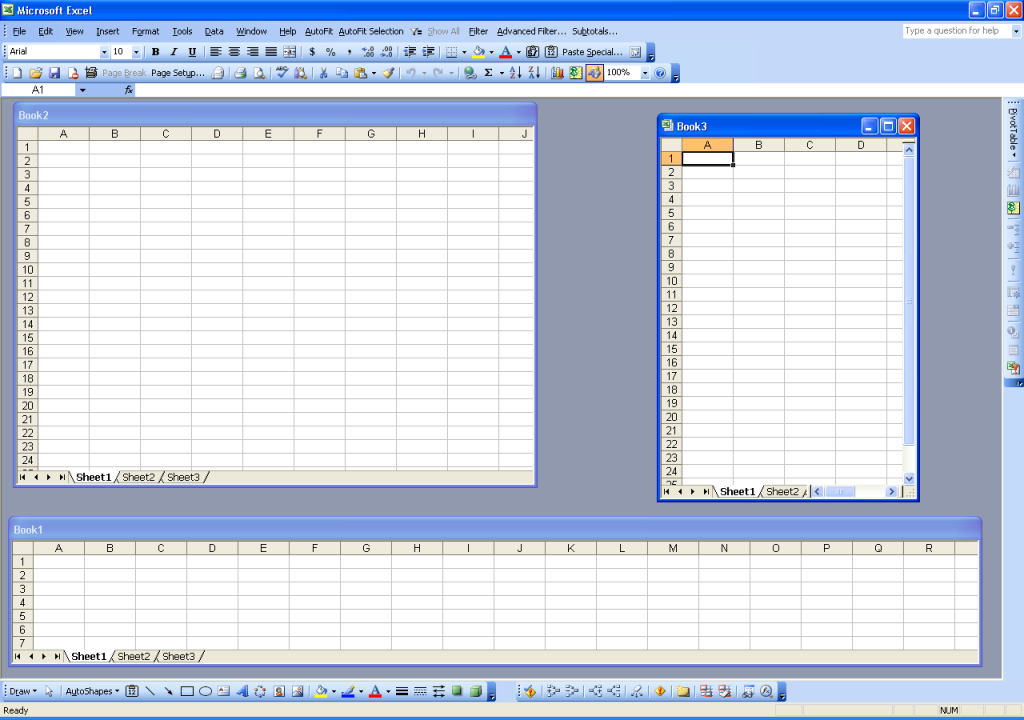Select the Rectangle drawing tool
Image resolution: width=1024 pixels, height=720 pixels.
click(187, 691)
